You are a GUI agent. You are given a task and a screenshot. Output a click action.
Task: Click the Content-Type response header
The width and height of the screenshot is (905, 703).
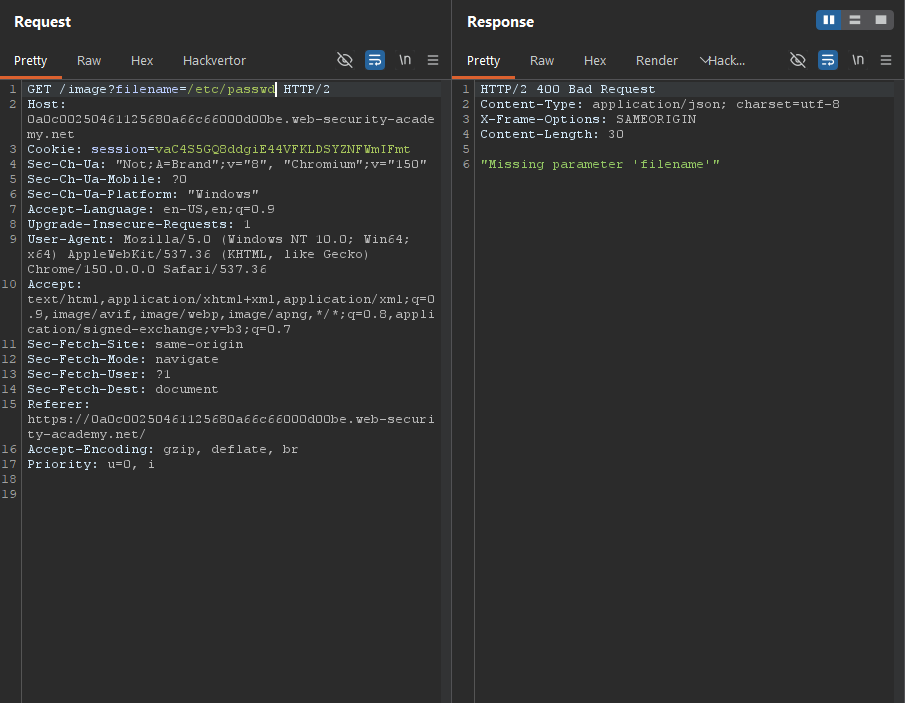[660, 104]
